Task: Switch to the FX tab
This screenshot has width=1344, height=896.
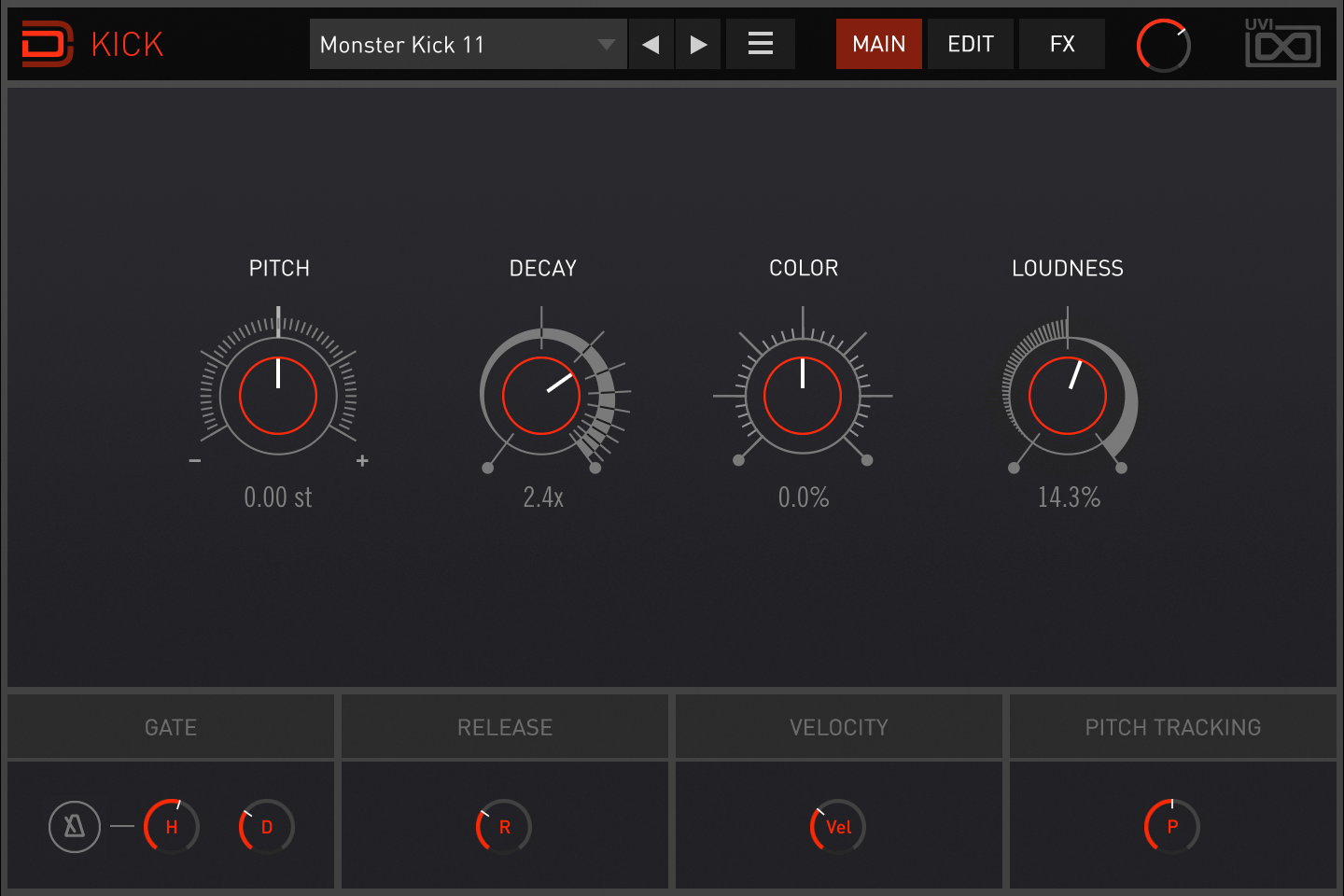Action: pyautogui.click(x=1061, y=43)
